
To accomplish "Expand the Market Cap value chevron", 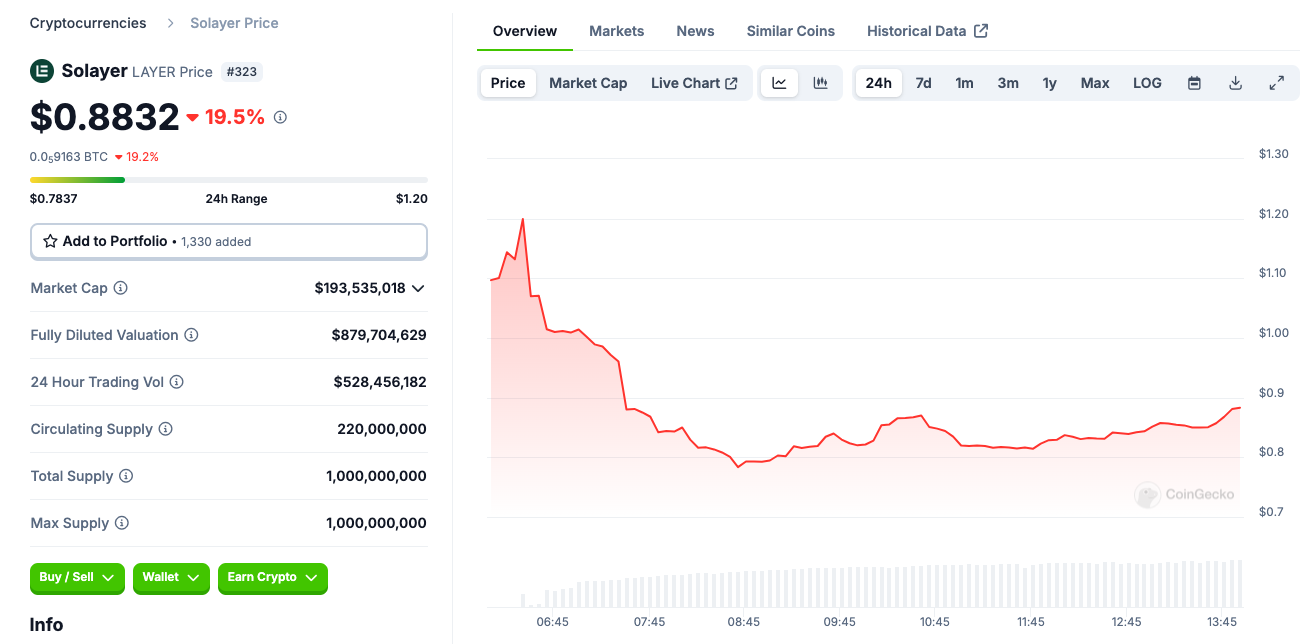I will point(418,288).
